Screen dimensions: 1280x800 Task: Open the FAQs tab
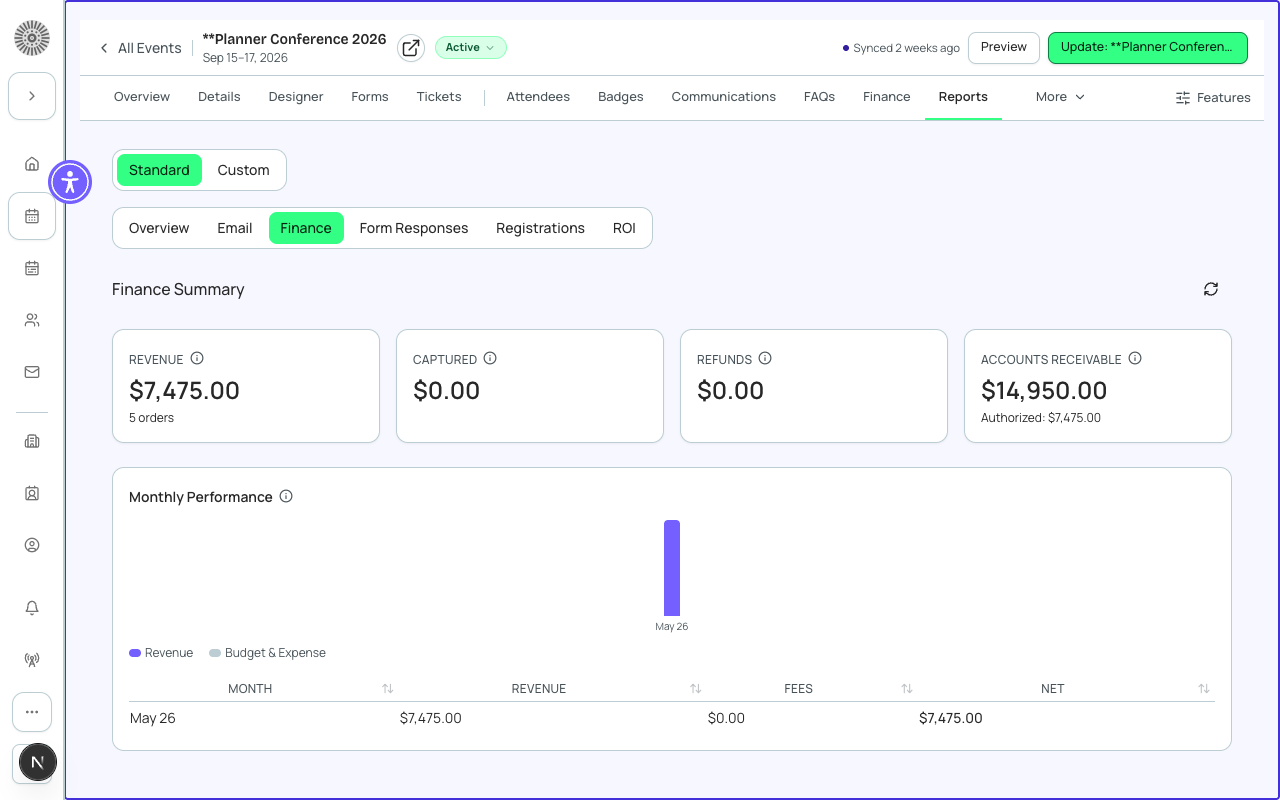click(x=819, y=97)
